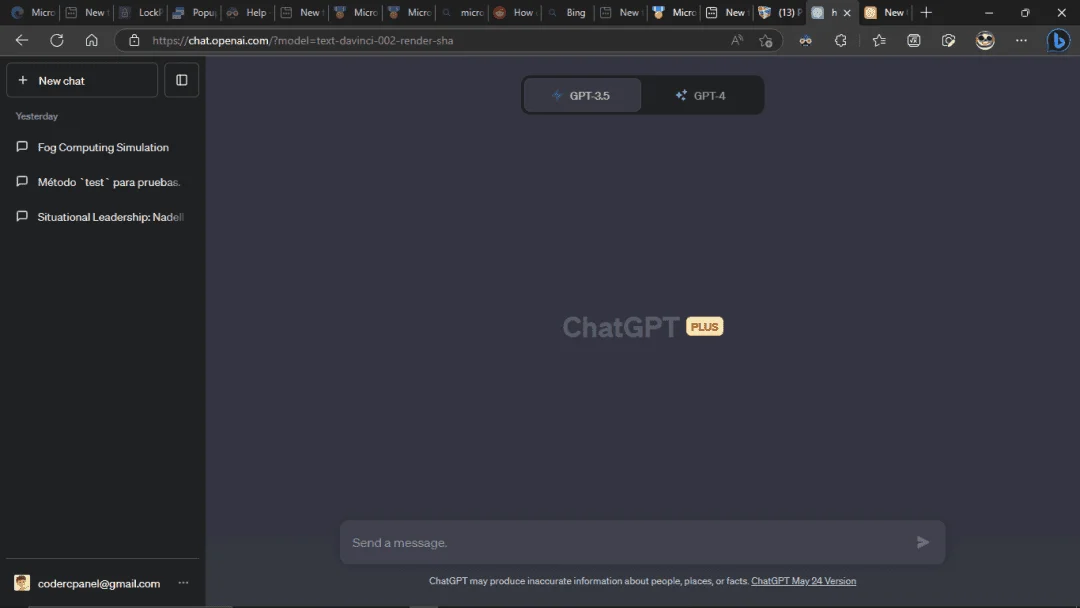Click the PLUS badge next to ChatGPT
Viewport: 1080px width, 608px height.
tap(705, 326)
